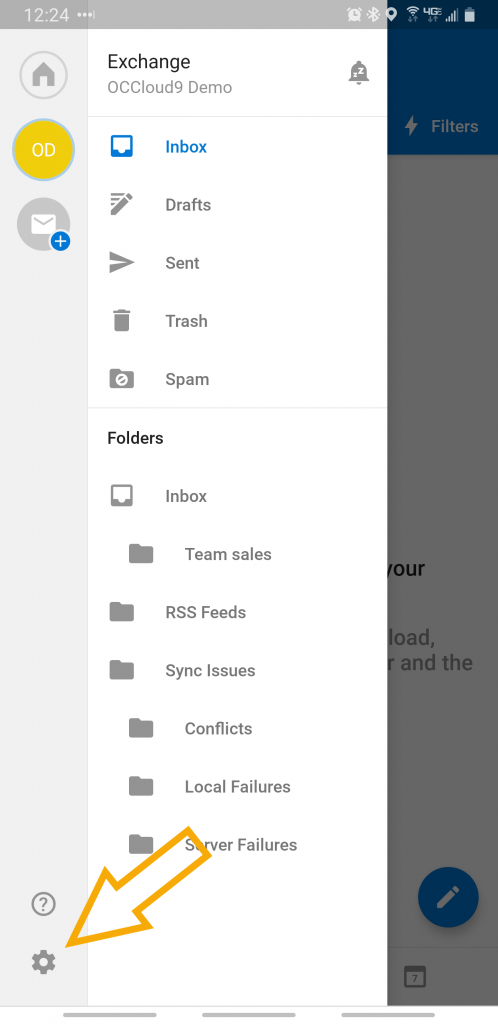Viewport: 498px width, 1024px height.
Task: Select Inbox at top of list
Action: [x=238, y=147]
